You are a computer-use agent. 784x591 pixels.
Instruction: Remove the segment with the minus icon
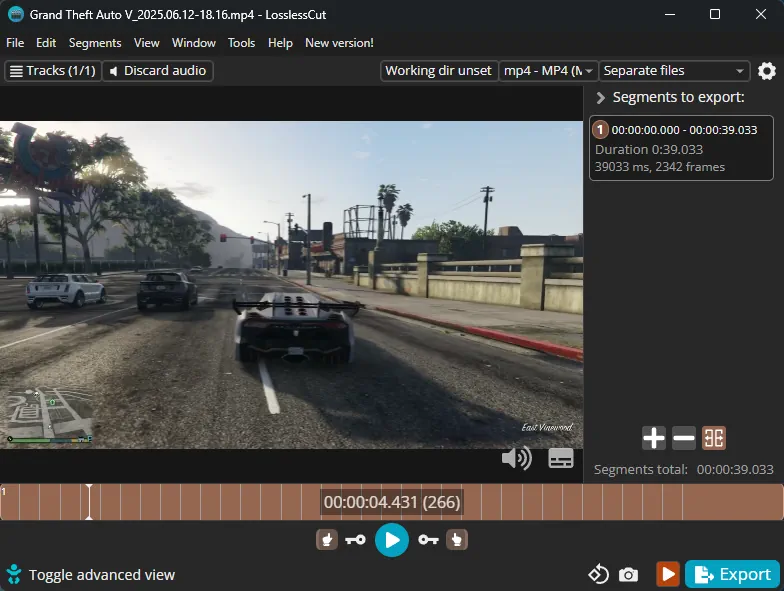684,438
